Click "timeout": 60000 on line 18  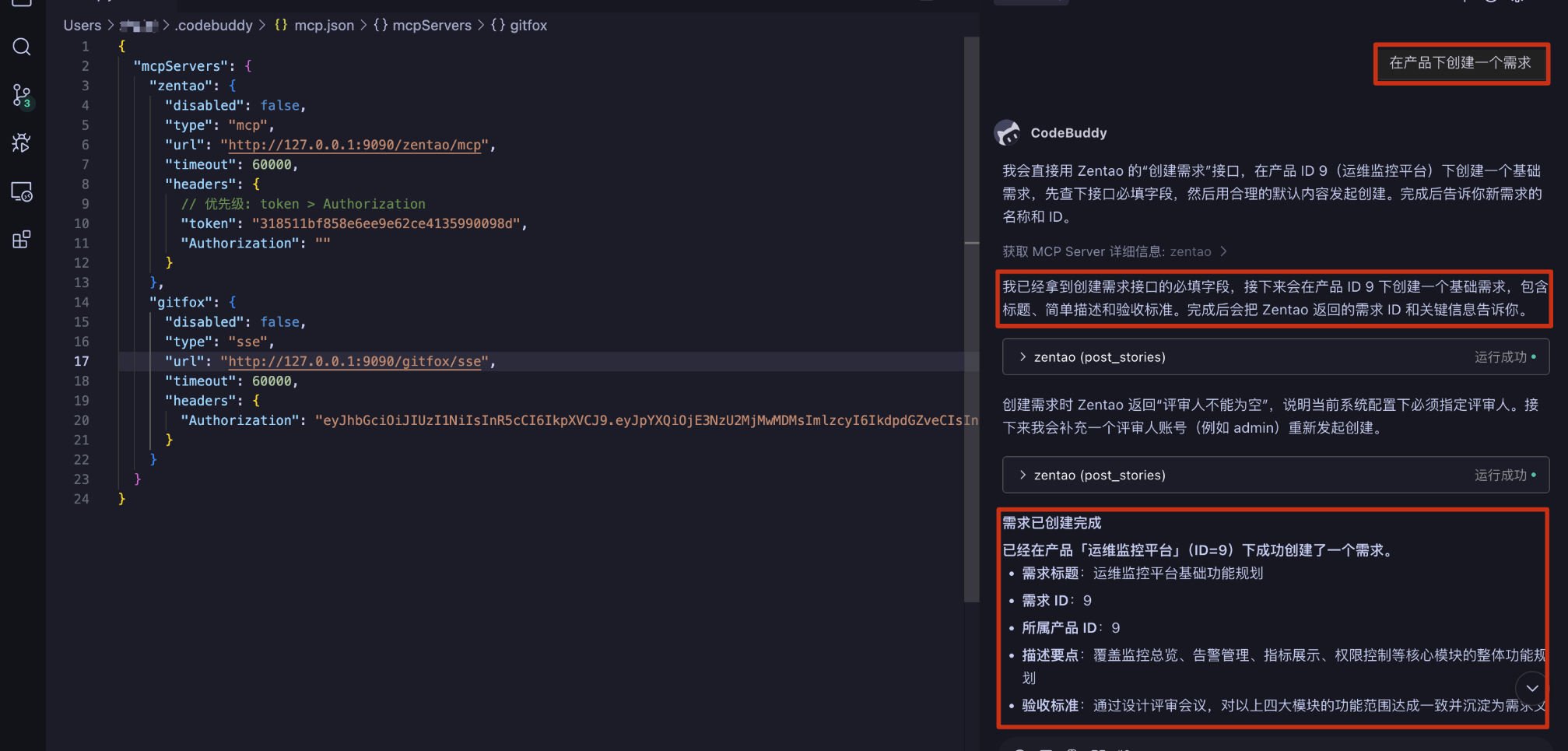[x=231, y=381]
